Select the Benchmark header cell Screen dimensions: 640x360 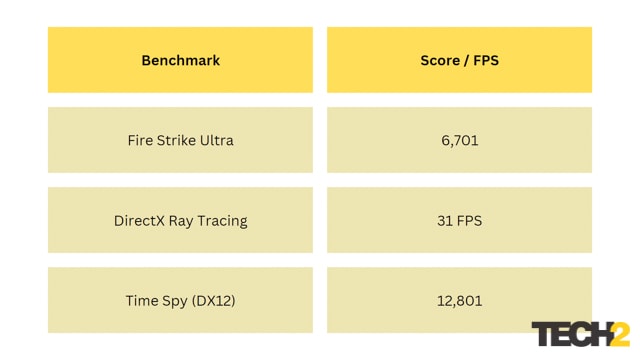180,60
